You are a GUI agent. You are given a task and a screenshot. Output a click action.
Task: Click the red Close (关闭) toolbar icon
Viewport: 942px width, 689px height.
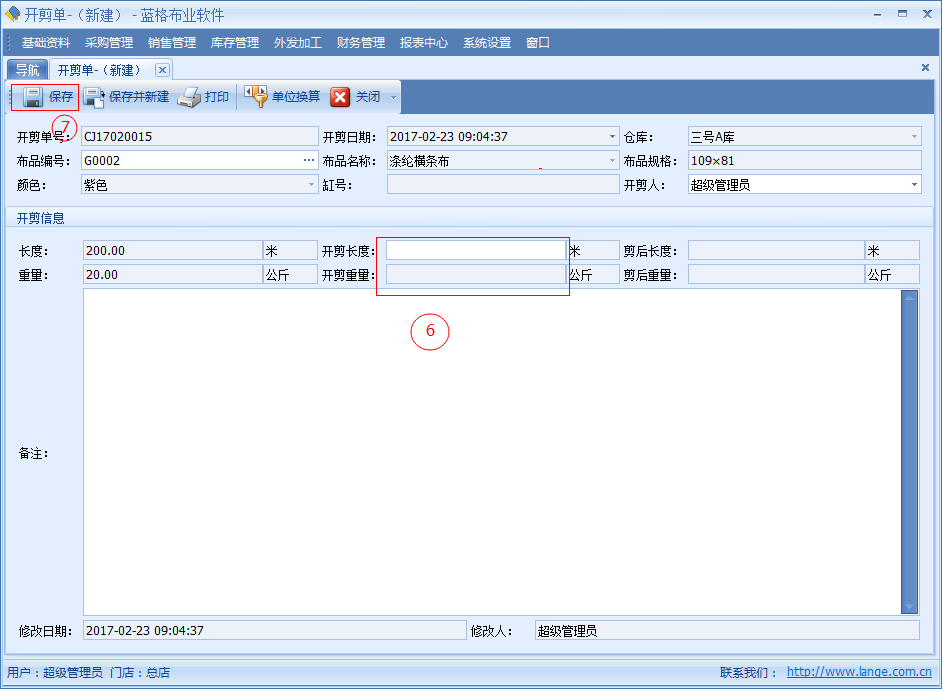click(341, 97)
